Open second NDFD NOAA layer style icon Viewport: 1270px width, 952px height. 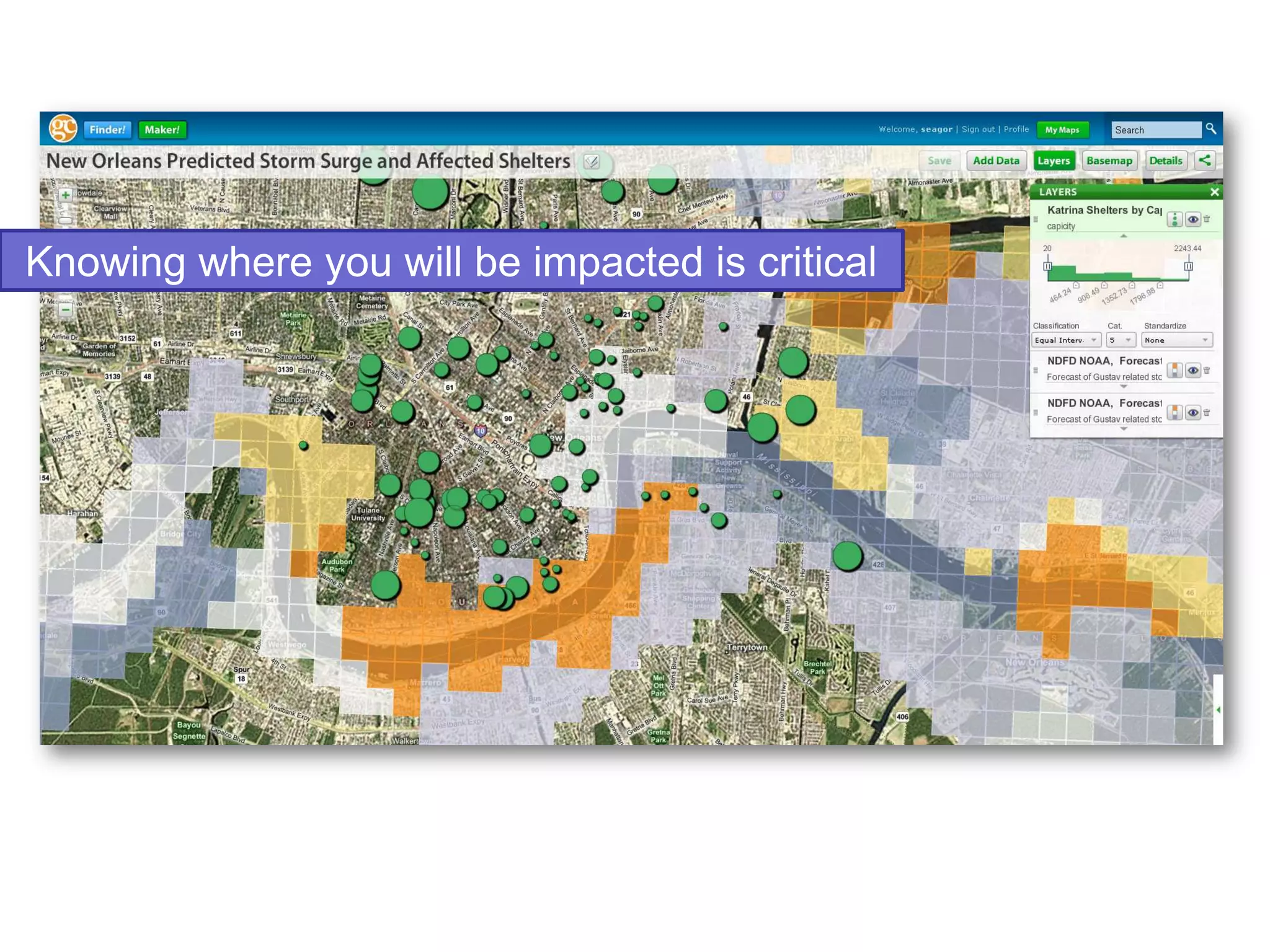click(1174, 412)
